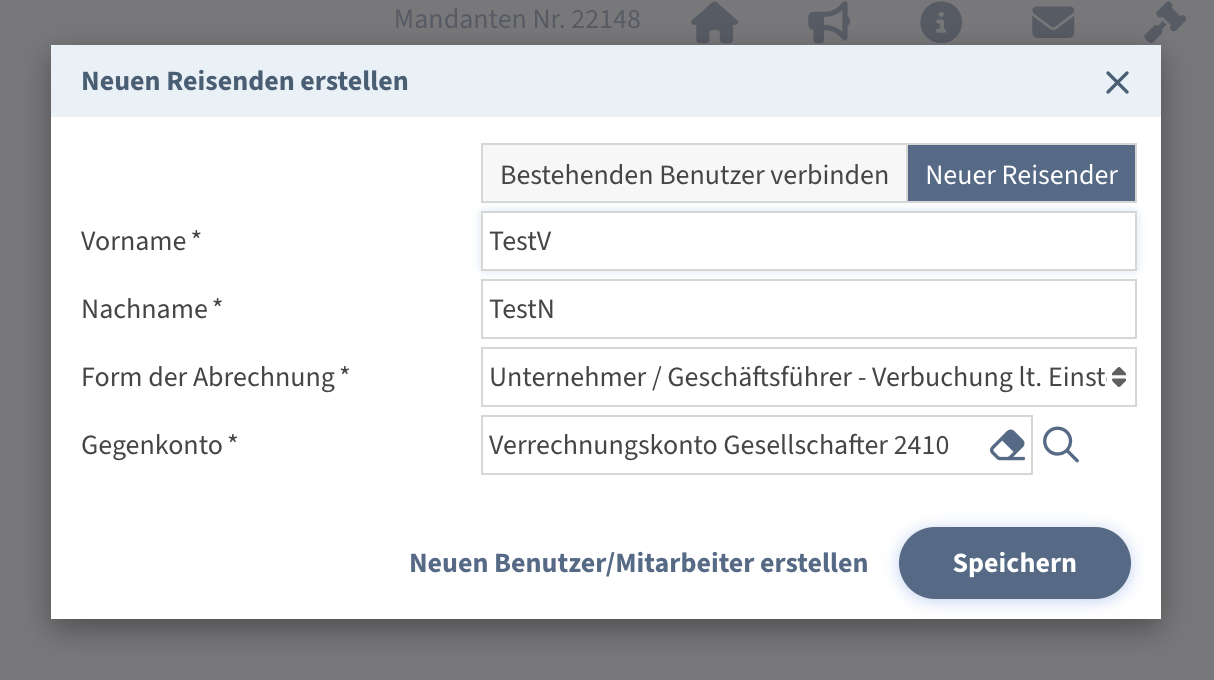The width and height of the screenshot is (1214, 680).
Task: Switch to Bestehenden Benutzer verbinden
Action: point(694,174)
